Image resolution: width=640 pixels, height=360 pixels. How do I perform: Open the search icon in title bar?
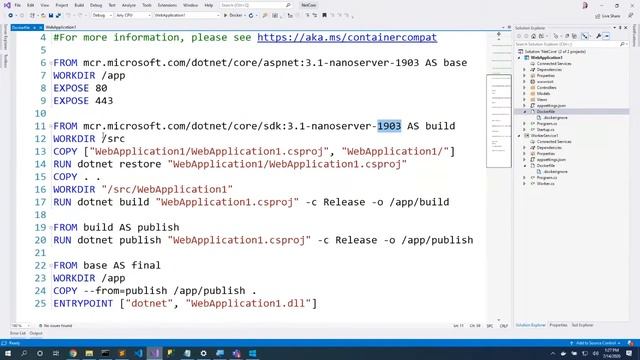click(x=288, y=5)
